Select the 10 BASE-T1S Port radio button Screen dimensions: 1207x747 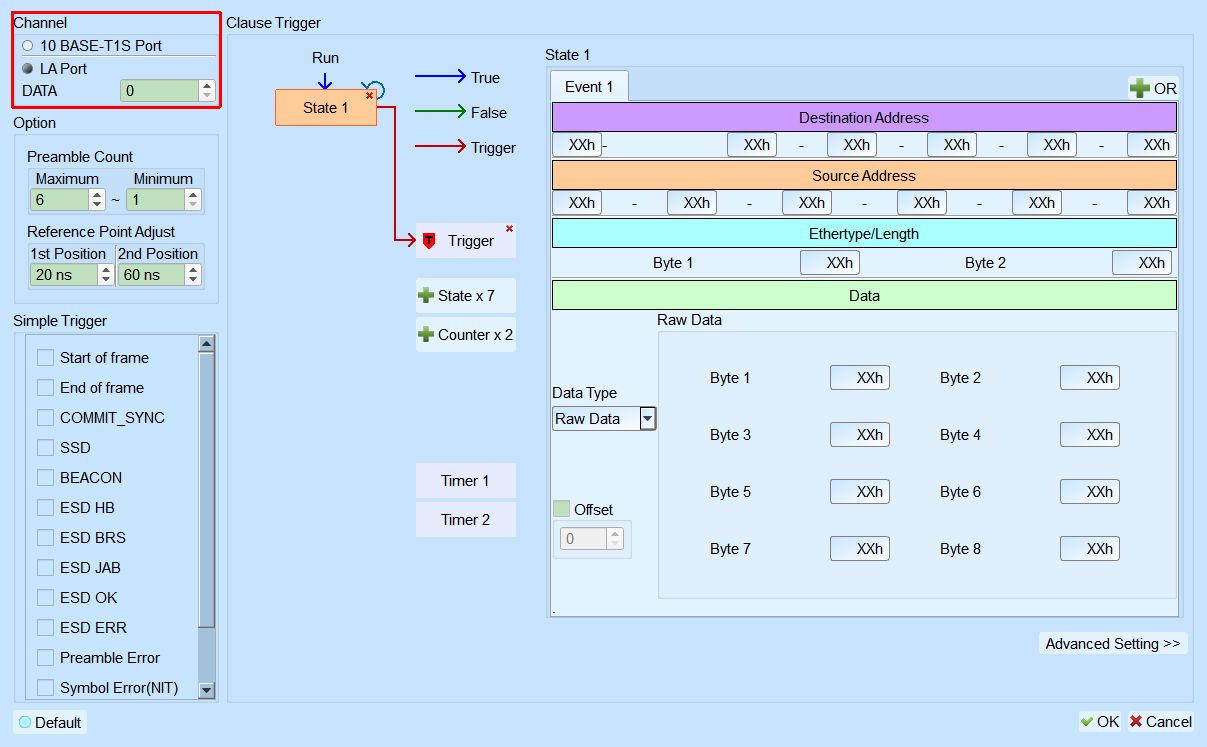click(x=27, y=46)
